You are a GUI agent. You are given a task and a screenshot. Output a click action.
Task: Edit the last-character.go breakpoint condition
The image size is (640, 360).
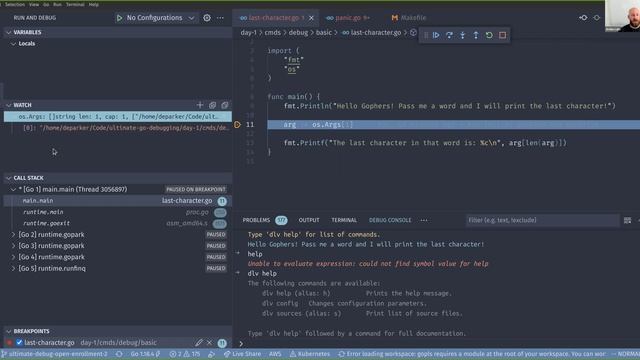pos(199,343)
